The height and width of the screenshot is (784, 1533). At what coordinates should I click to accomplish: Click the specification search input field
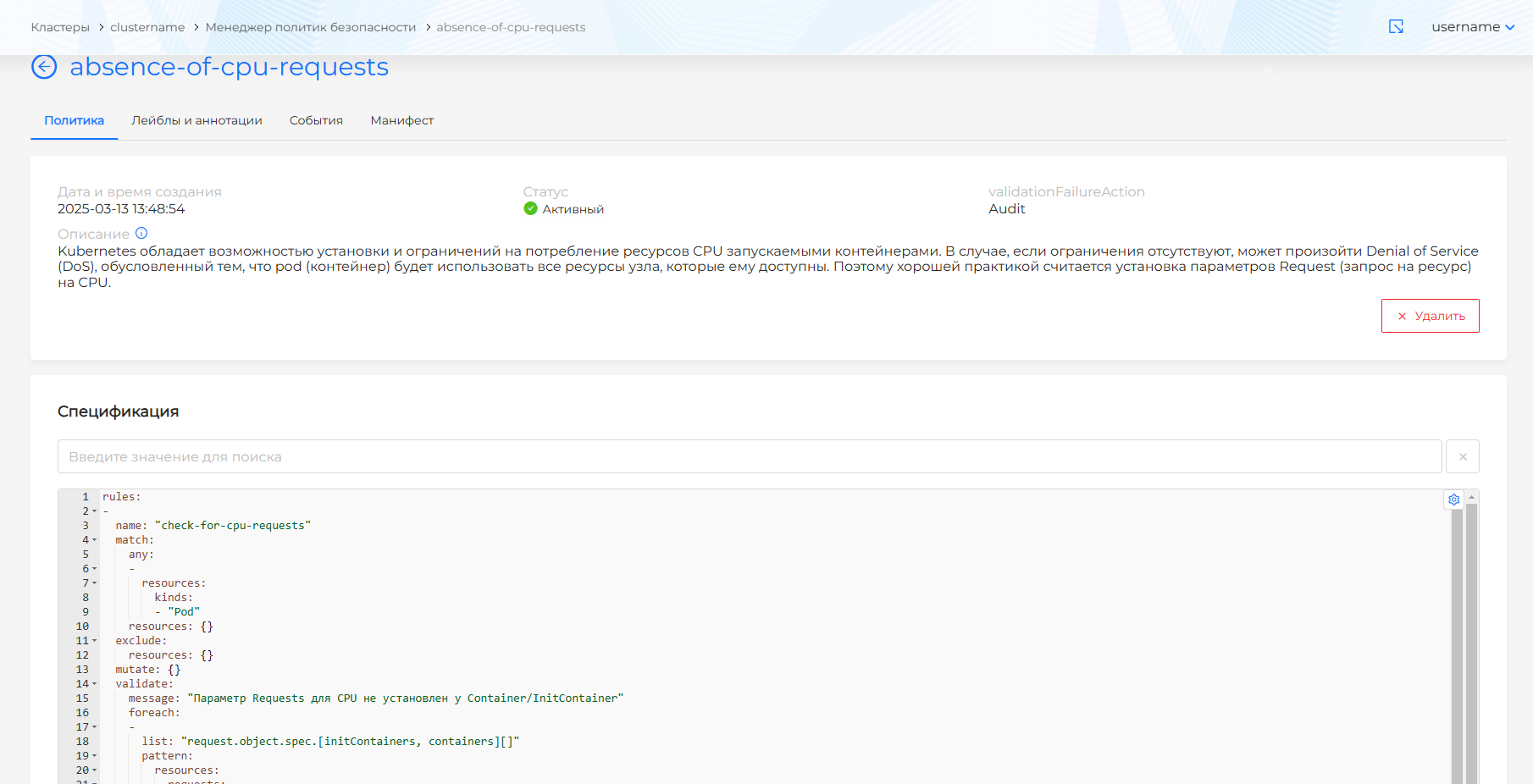(749, 456)
